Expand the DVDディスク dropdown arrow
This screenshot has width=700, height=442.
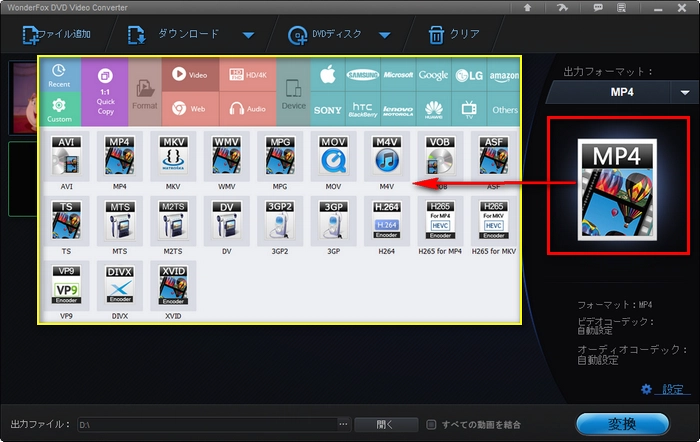[384, 36]
